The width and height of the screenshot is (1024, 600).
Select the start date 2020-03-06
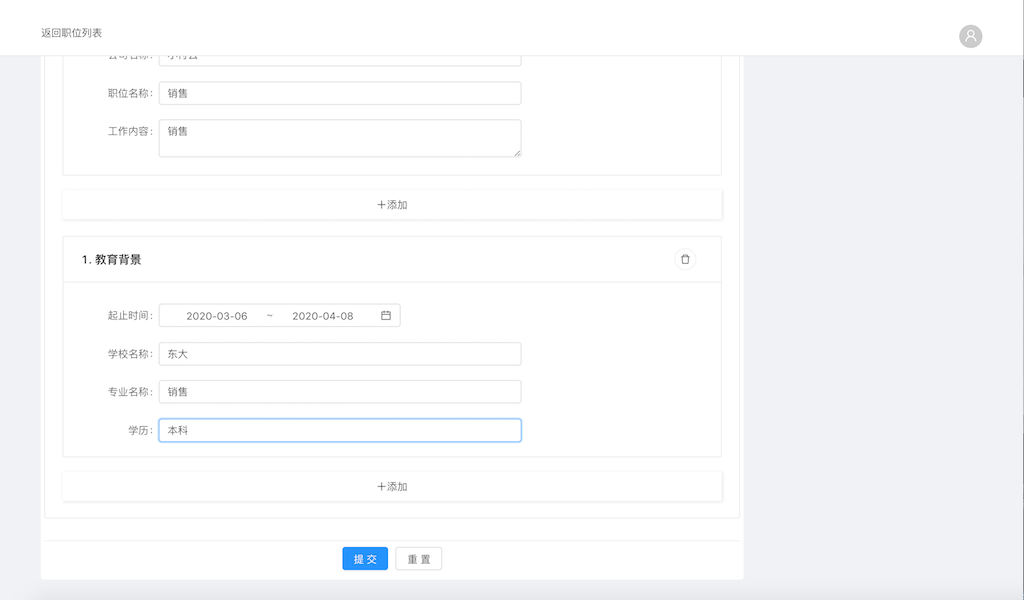coord(217,316)
